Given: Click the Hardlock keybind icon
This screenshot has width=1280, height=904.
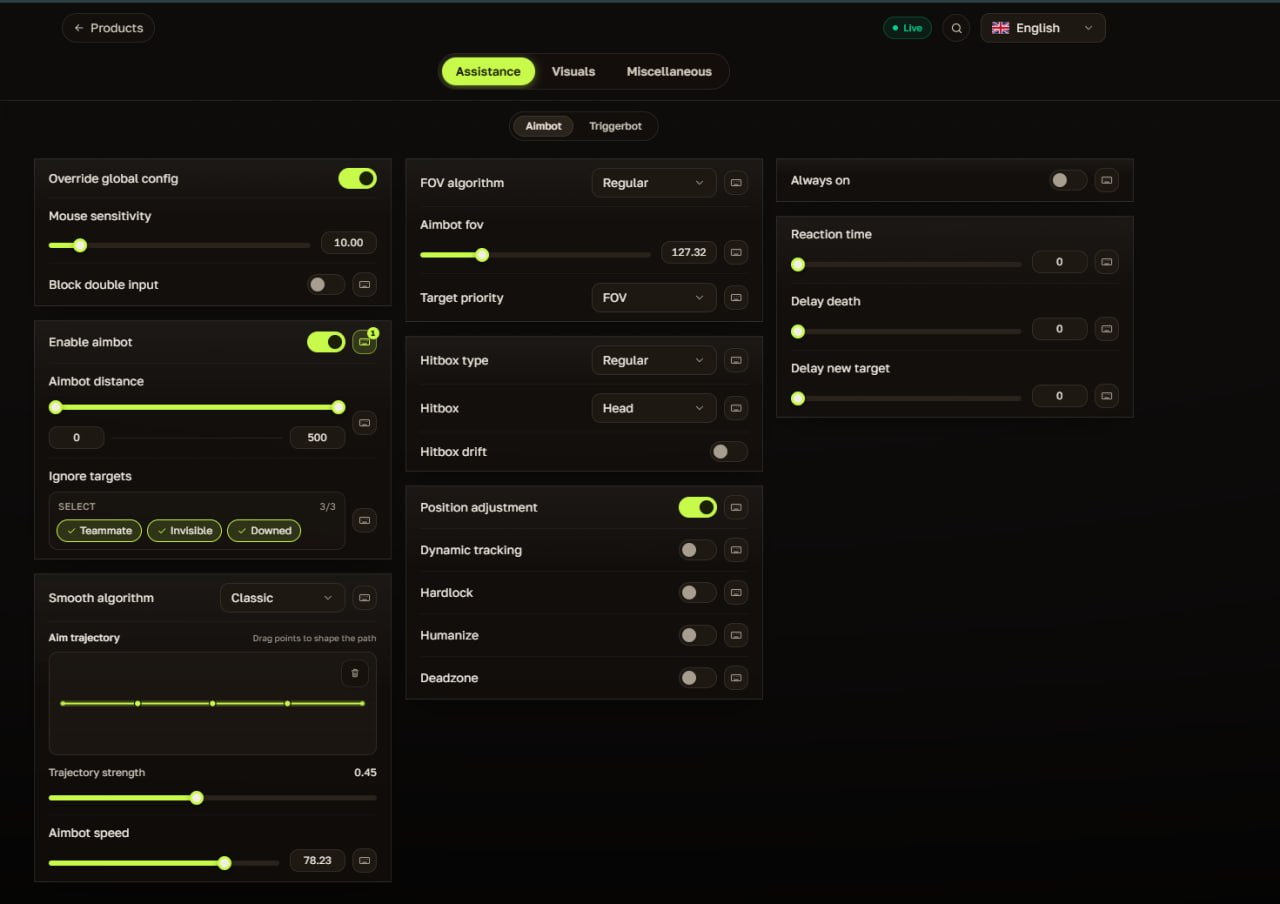Looking at the screenshot, I should click(x=736, y=593).
